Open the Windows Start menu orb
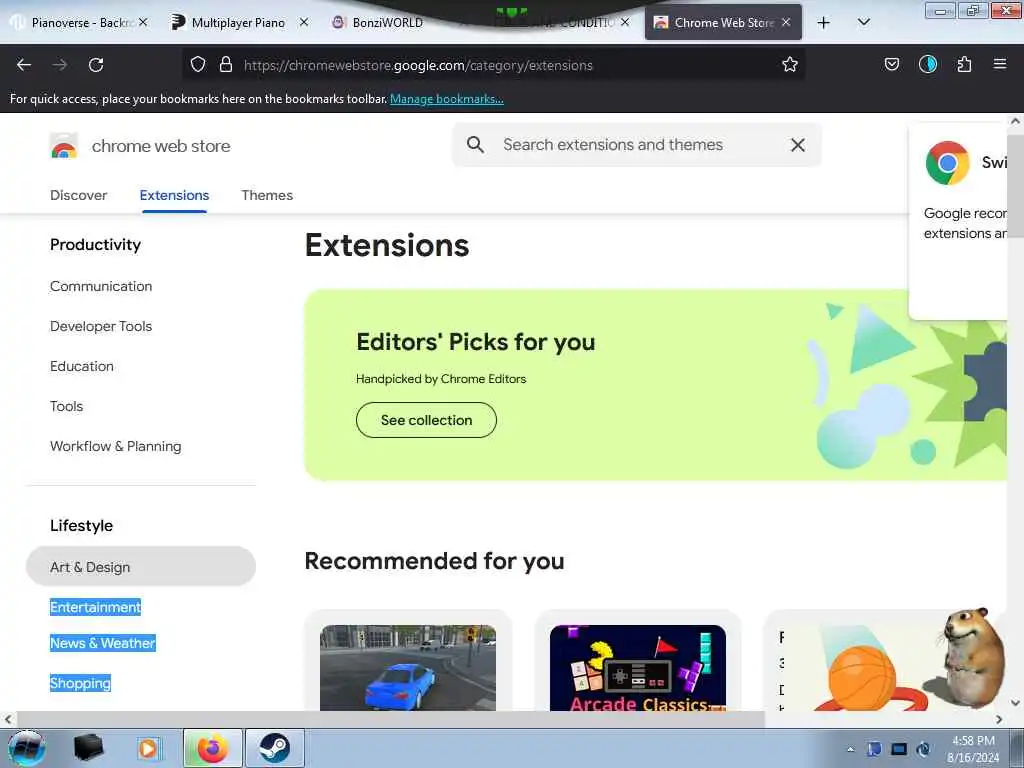The height and width of the screenshot is (768, 1024). (x=26, y=748)
